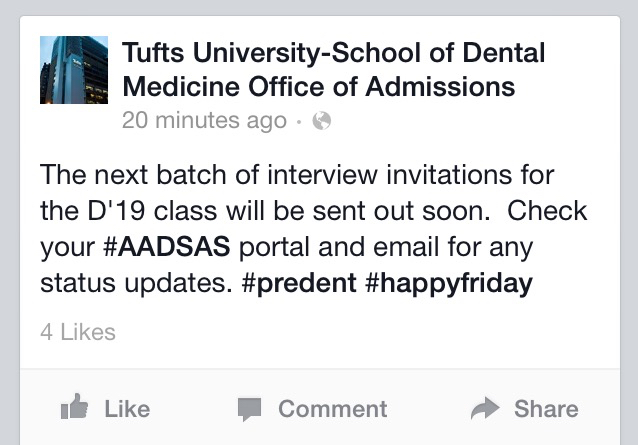The height and width of the screenshot is (445, 638).
Task: Open the Tufts University-School of Dental page title
Action: click(x=333, y=52)
